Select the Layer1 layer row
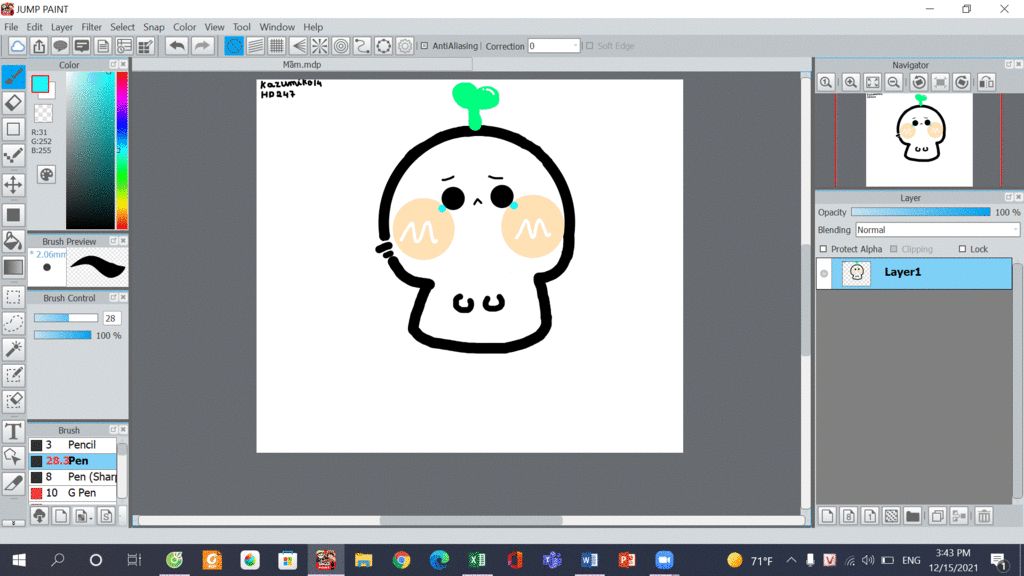 click(x=914, y=273)
